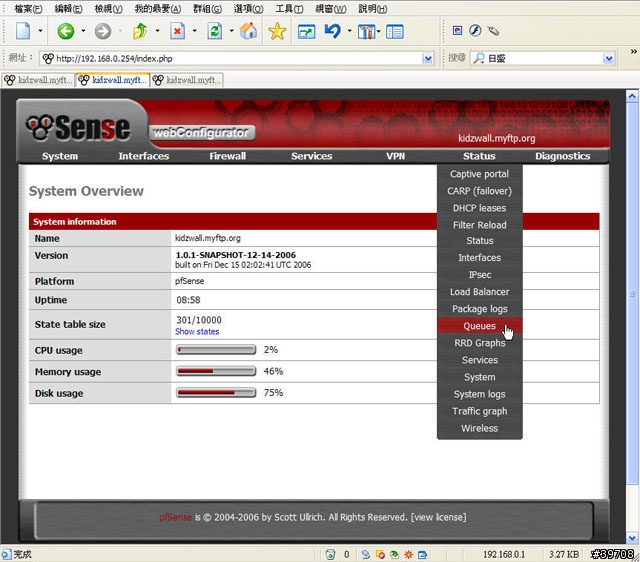Select RRD Graphs in the Status menu
The width and height of the screenshot is (640, 562).
click(480, 343)
